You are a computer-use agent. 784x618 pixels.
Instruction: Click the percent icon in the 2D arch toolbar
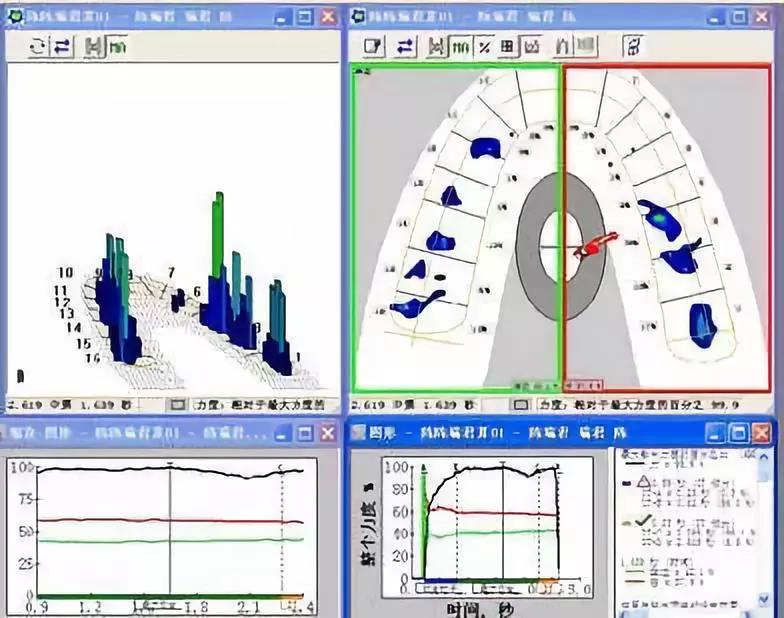pyautogui.click(x=484, y=46)
